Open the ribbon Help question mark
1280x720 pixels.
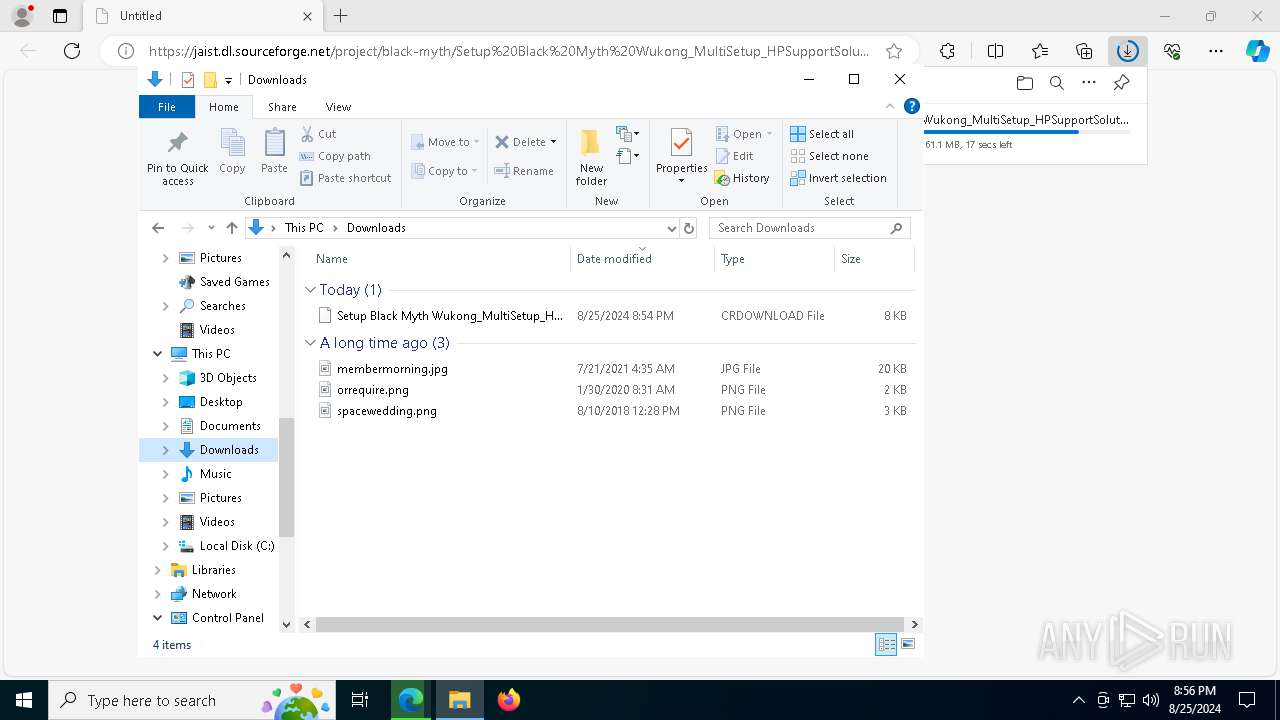tap(911, 106)
